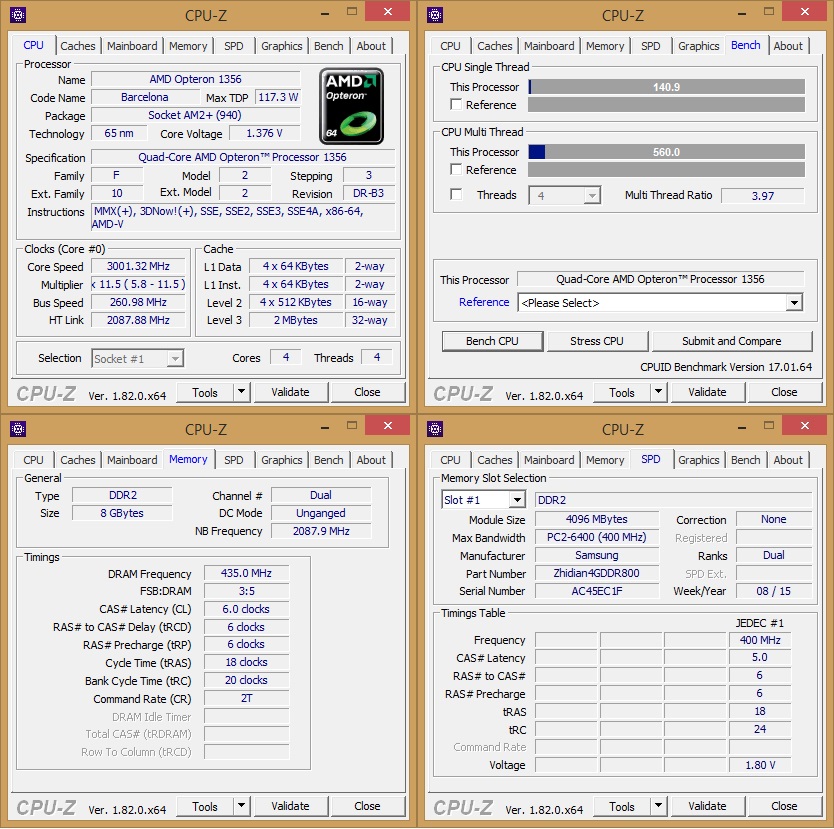The height and width of the screenshot is (829, 834).
Task: Switch to Memory tab in the Bench window
Action: [x=605, y=46]
